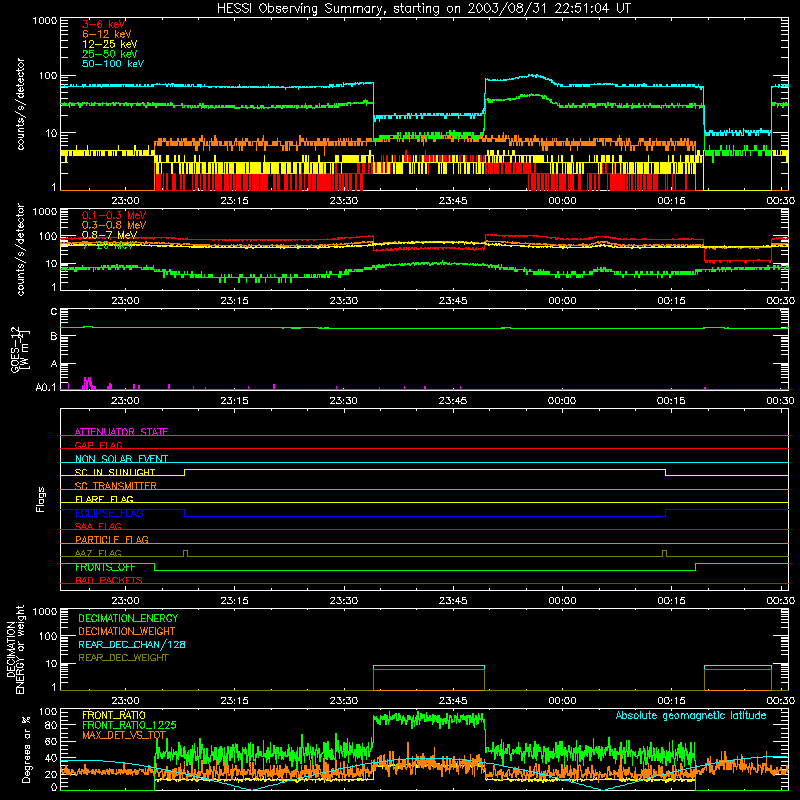Click the AAZ_FLAG label
Image resolution: width=800 pixels, height=800 pixels.
click(98, 553)
